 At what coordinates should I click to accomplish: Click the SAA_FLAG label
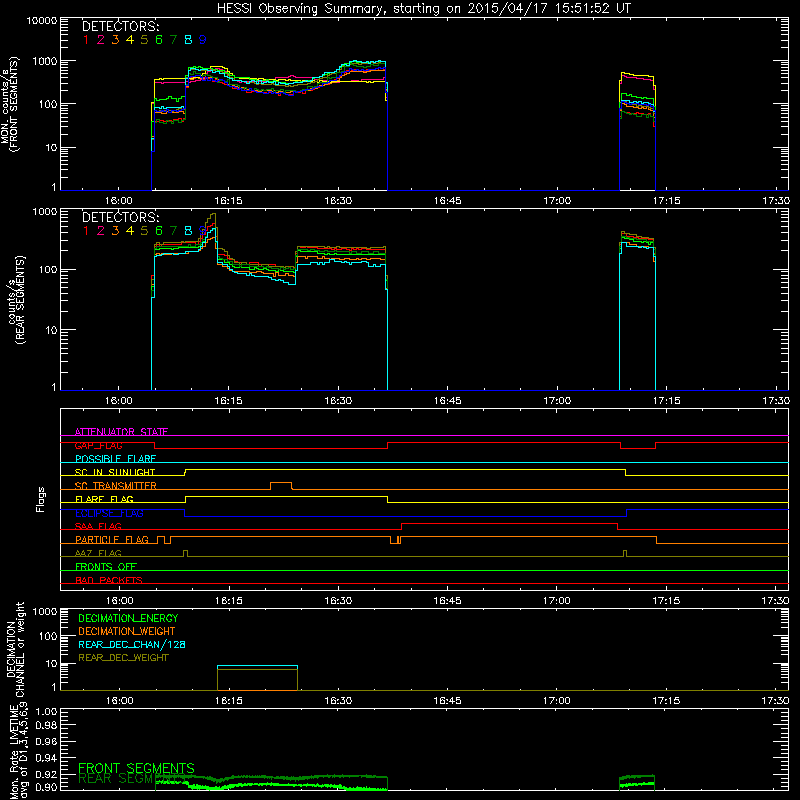tap(98, 526)
